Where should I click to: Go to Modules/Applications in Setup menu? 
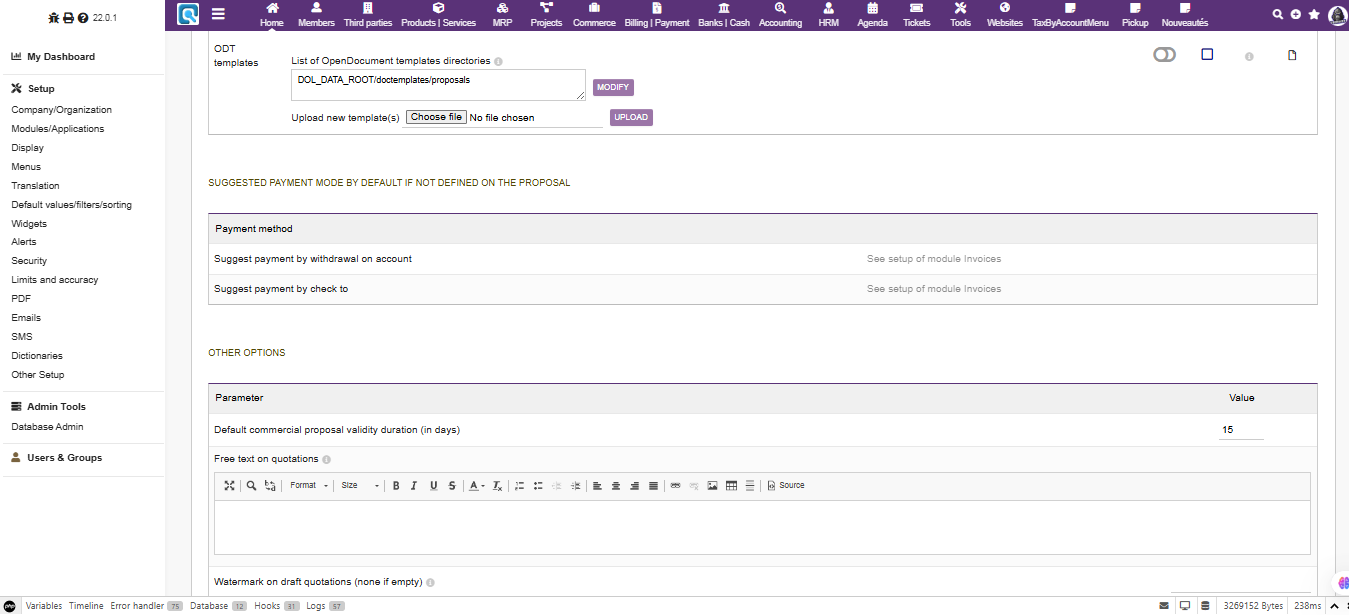57,129
